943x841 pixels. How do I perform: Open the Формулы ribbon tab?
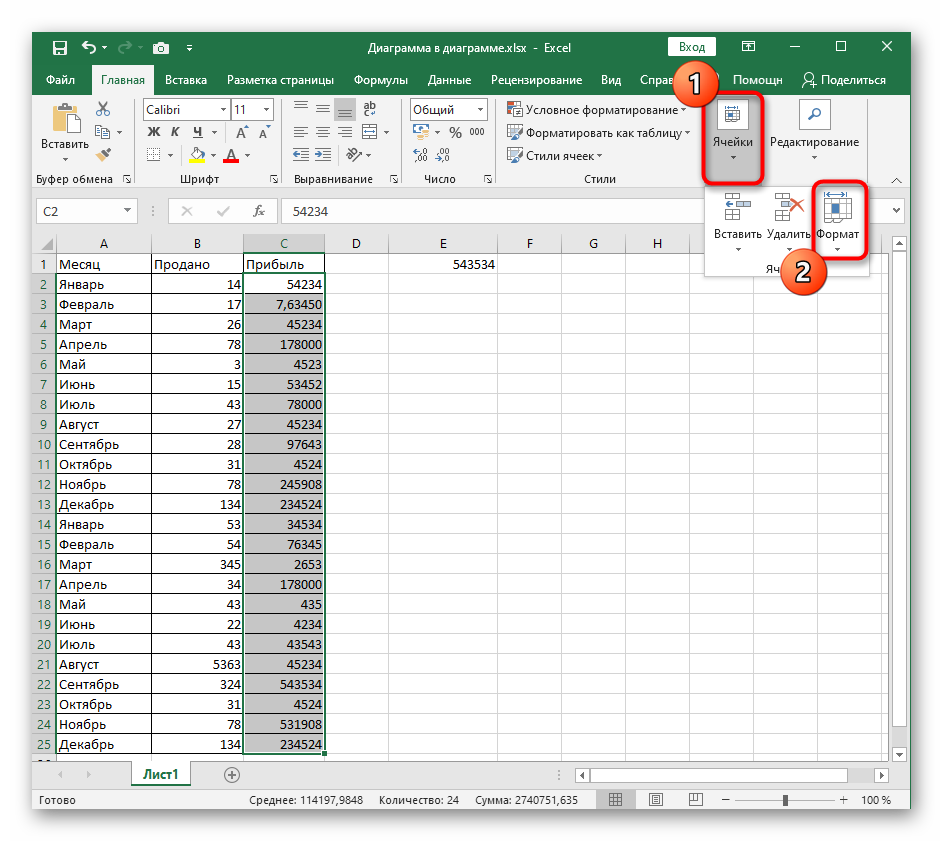click(x=380, y=80)
